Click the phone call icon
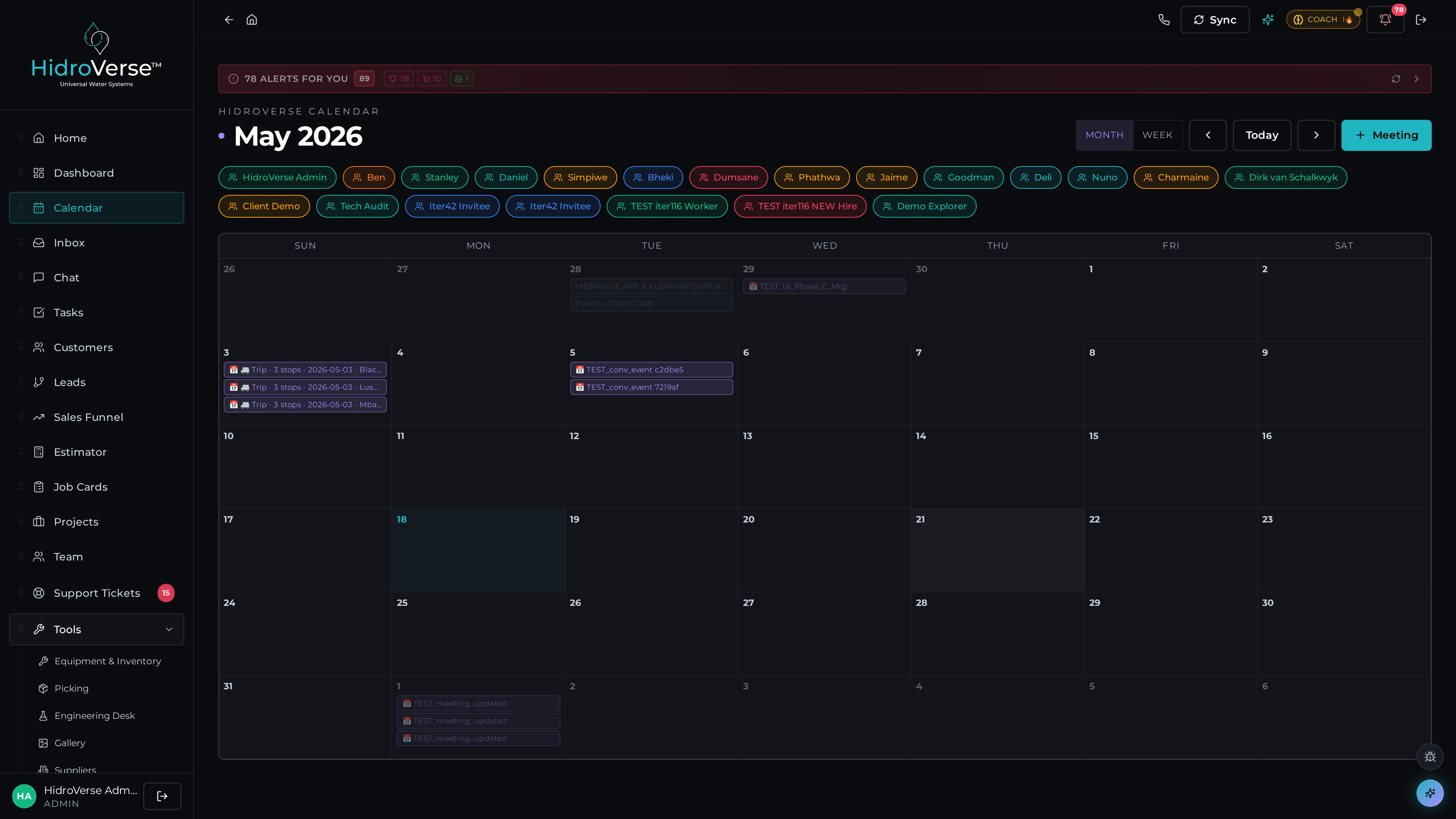1456x819 pixels. [1164, 20]
